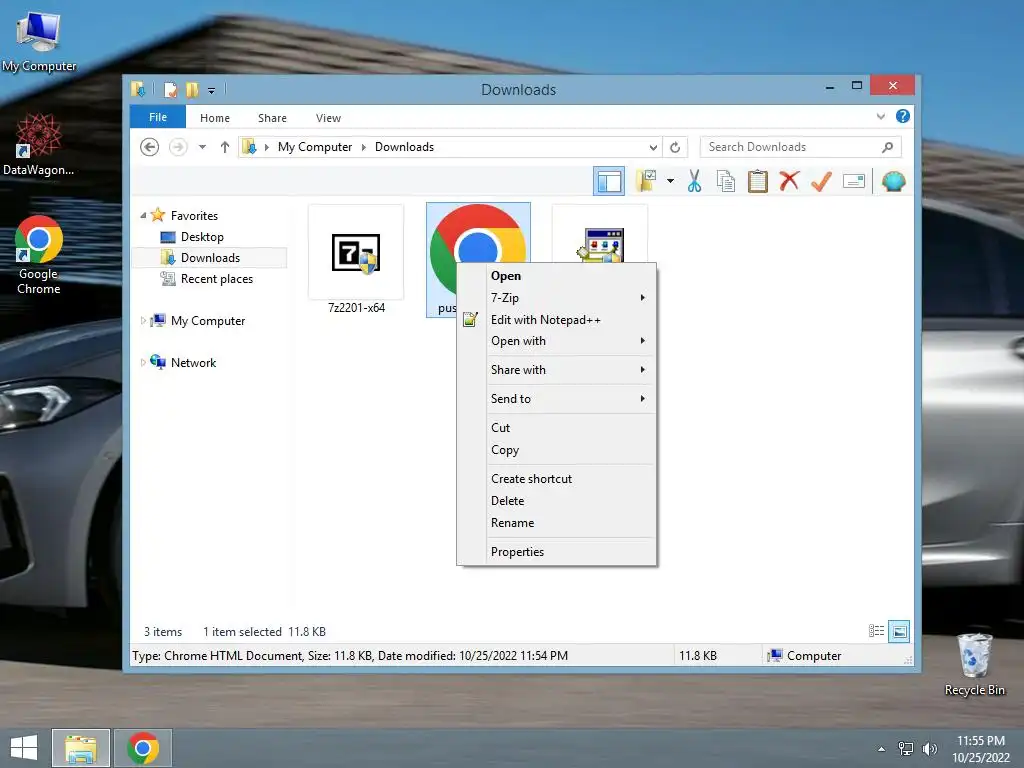The image size is (1024, 768).
Task: Go up one folder level arrow
Action: pyautogui.click(x=225, y=147)
